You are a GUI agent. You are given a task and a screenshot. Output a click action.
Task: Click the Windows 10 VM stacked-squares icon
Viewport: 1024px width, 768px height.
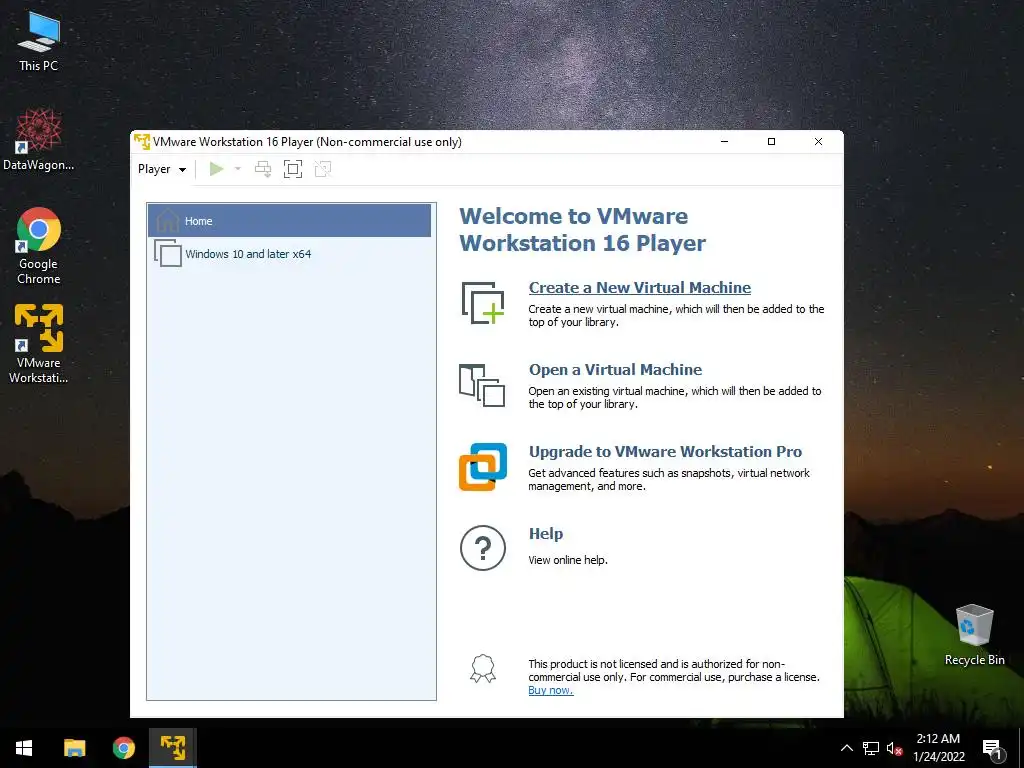168,253
